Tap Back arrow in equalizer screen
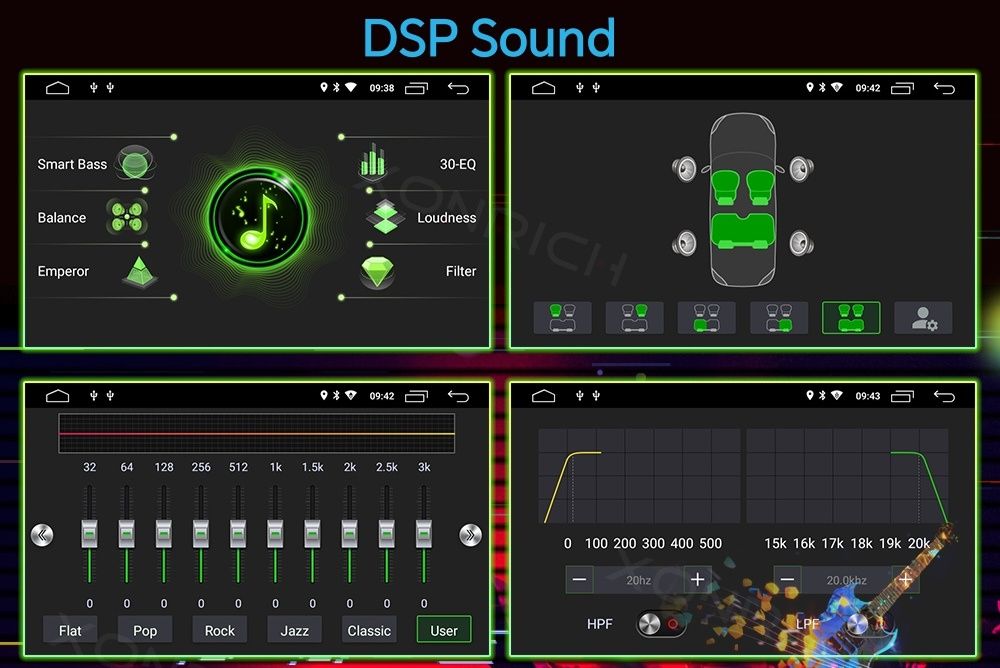Screen dimensions: 1000x668 click(458, 396)
